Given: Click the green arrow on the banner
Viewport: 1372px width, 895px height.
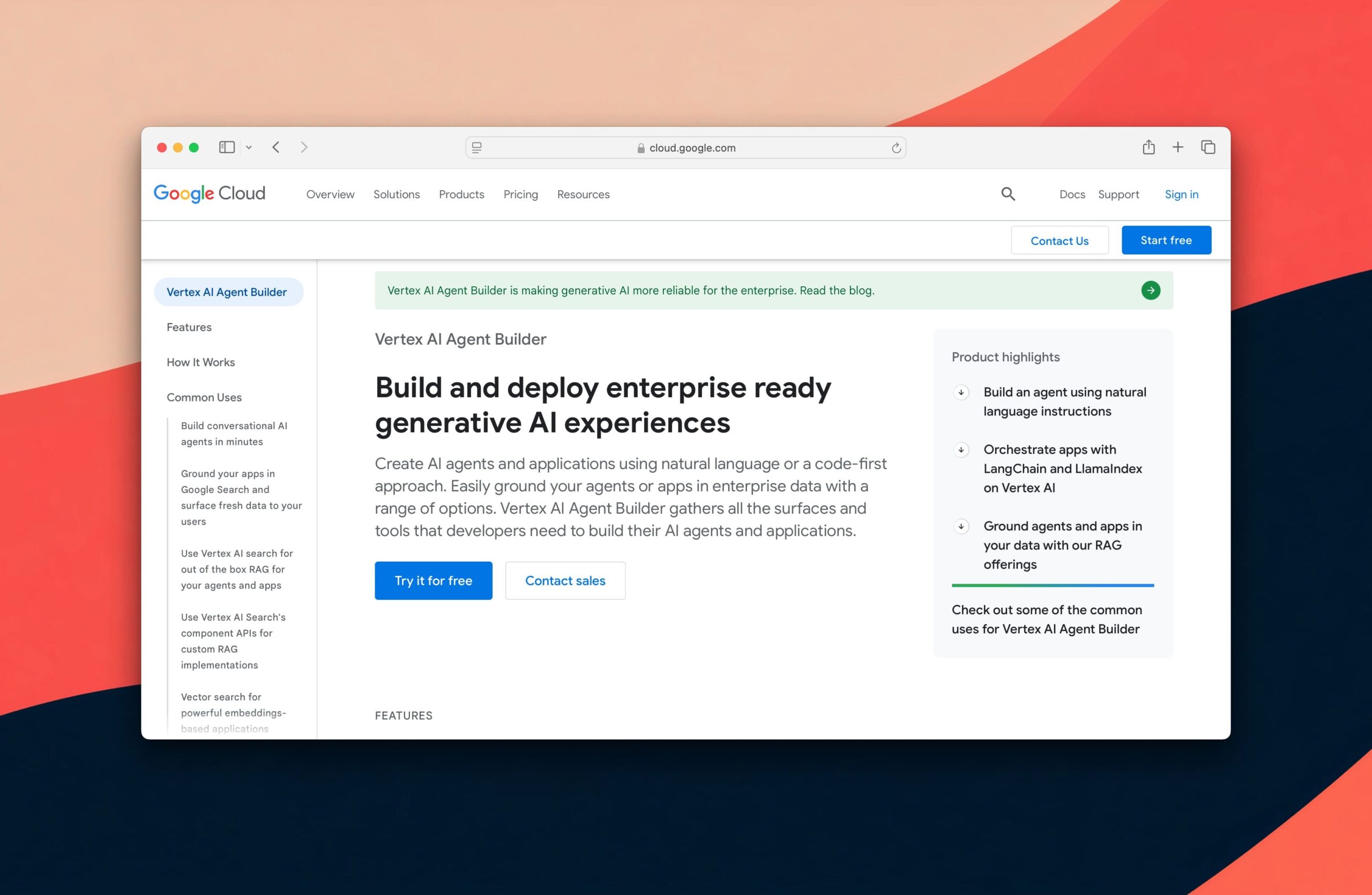Looking at the screenshot, I should [x=1151, y=290].
